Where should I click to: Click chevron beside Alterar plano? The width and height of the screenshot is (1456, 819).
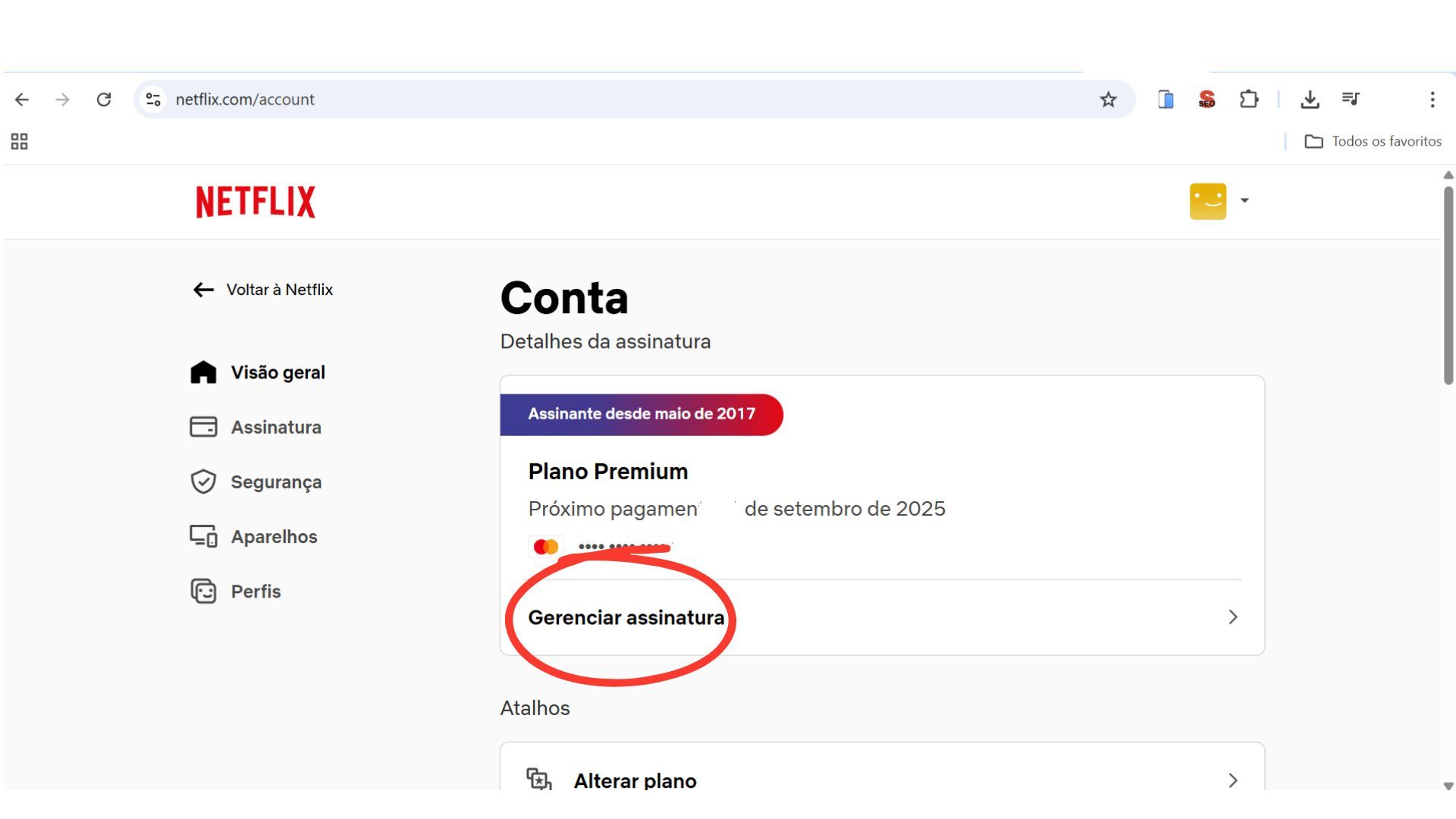click(1233, 780)
